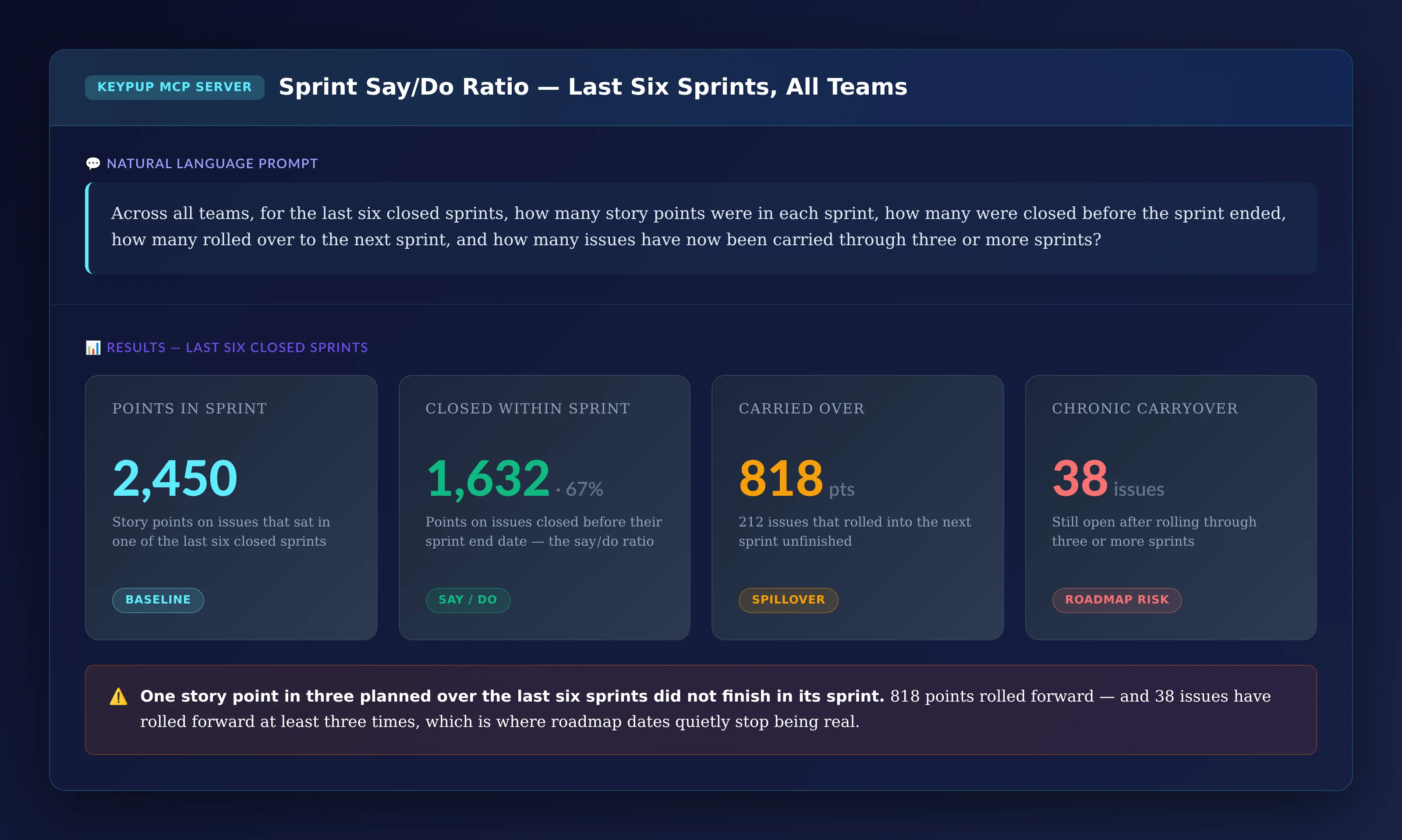Click the "POINTS IN SPRINT" card heading
Screen dimensions: 1402x840
point(190,409)
